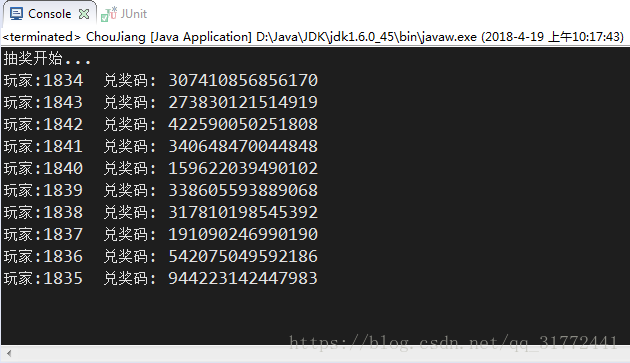The height and width of the screenshot is (363, 630).
Task: Click redeem code 542075049592186
Action: pos(243,256)
